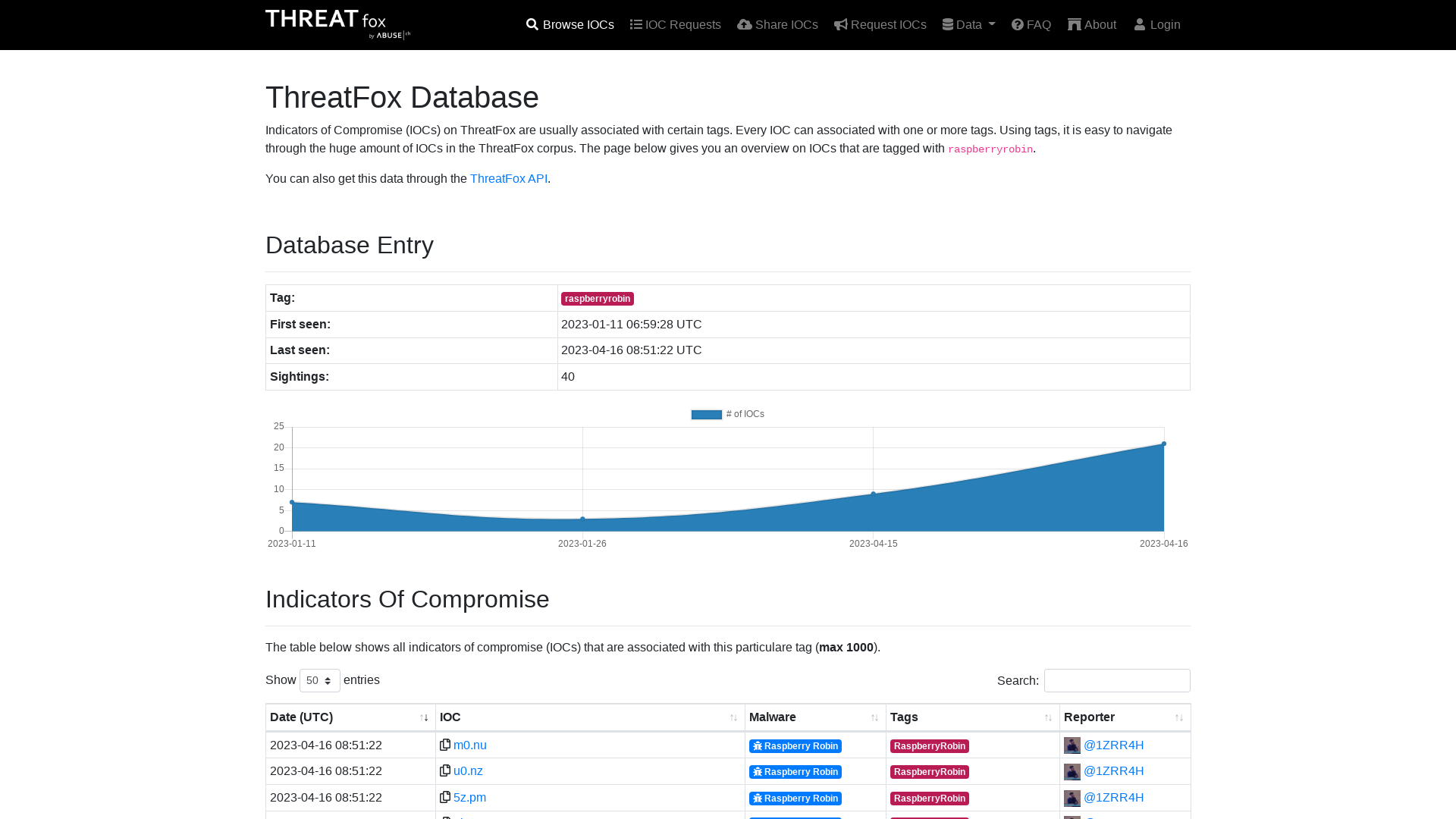Sort table by Date (UTC) column
The image size is (1456, 819).
350,717
